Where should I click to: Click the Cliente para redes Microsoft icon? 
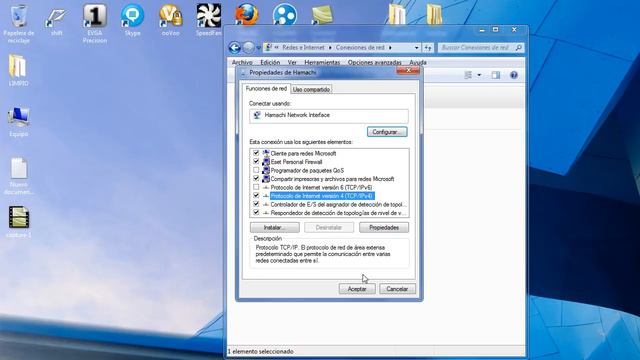(266, 153)
